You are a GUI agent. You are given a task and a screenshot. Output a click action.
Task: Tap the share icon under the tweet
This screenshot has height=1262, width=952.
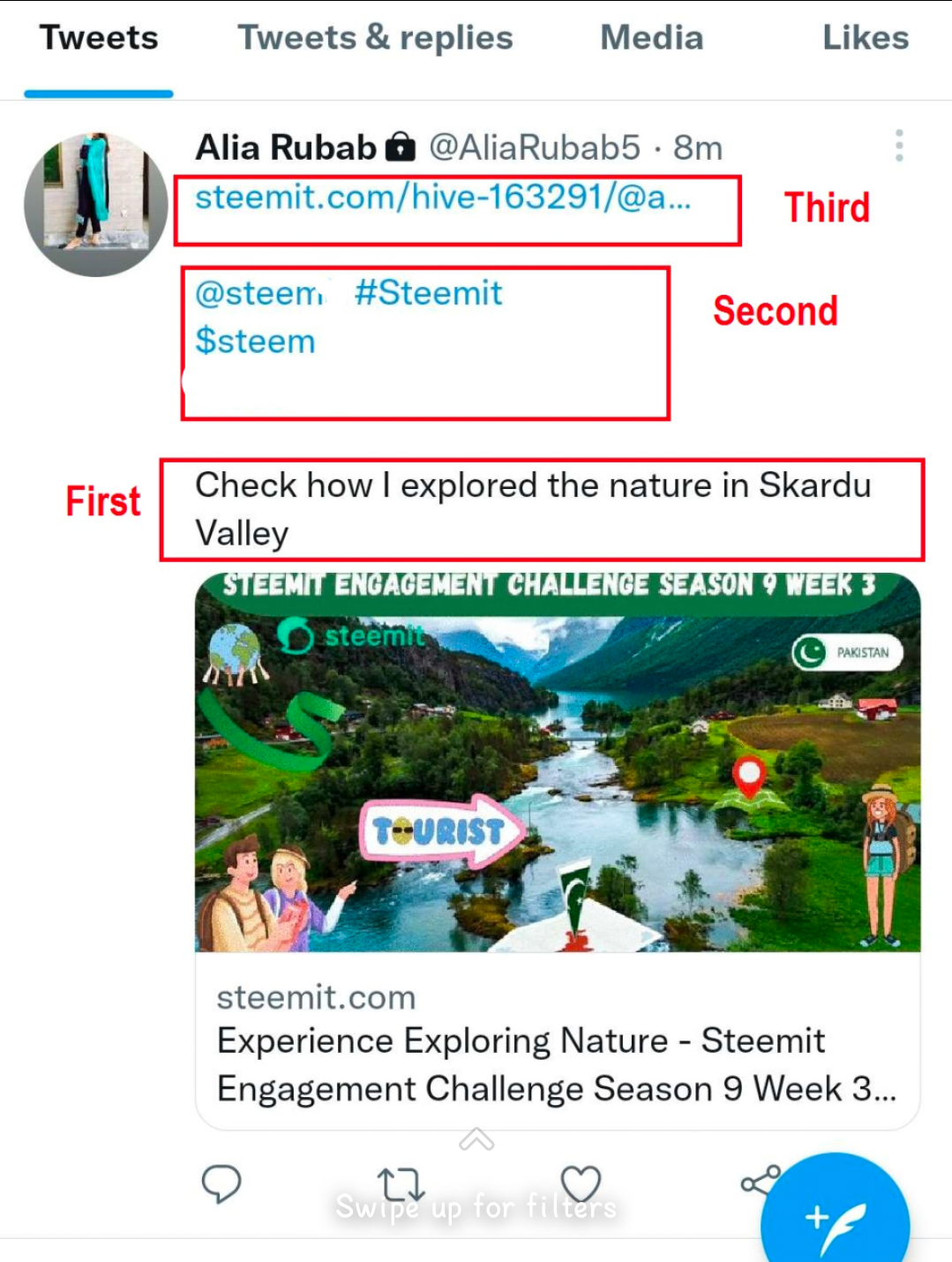pos(761,1180)
